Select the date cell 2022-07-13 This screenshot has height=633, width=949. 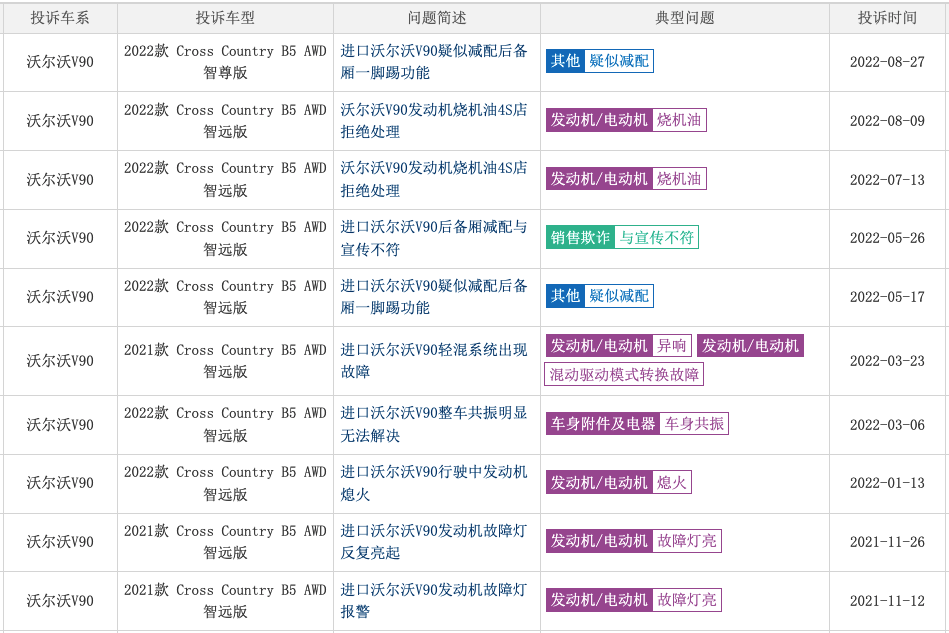coord(887,180)
